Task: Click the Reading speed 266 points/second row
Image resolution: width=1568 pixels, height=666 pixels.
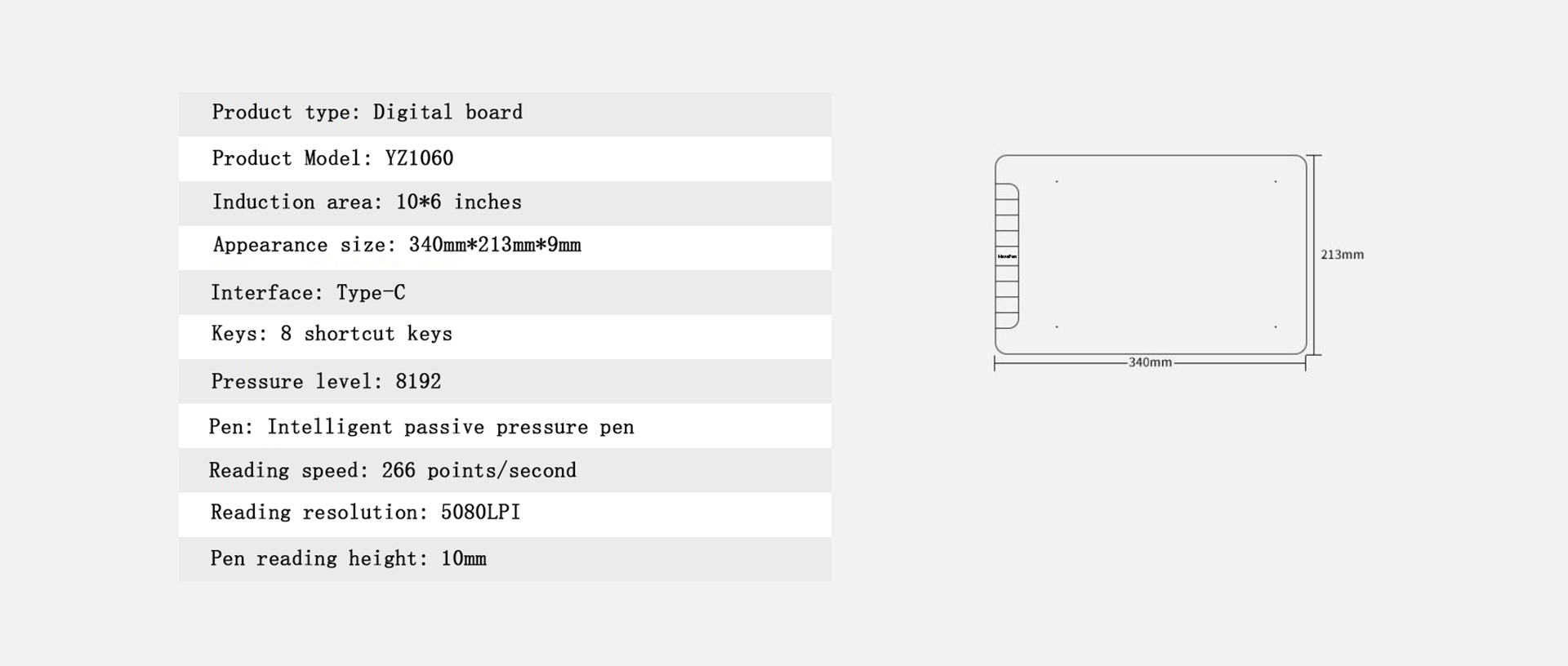Action: click(x=505, y=470)
